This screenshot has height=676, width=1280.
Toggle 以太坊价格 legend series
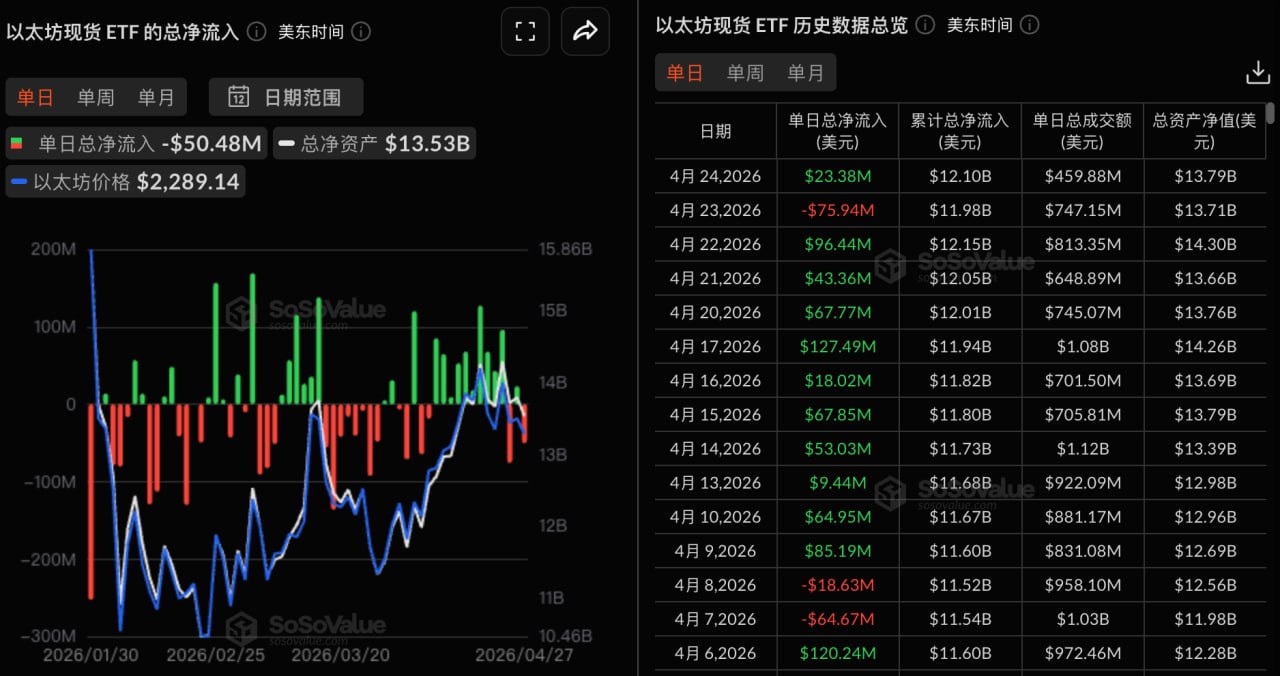(x=125, y=182)
